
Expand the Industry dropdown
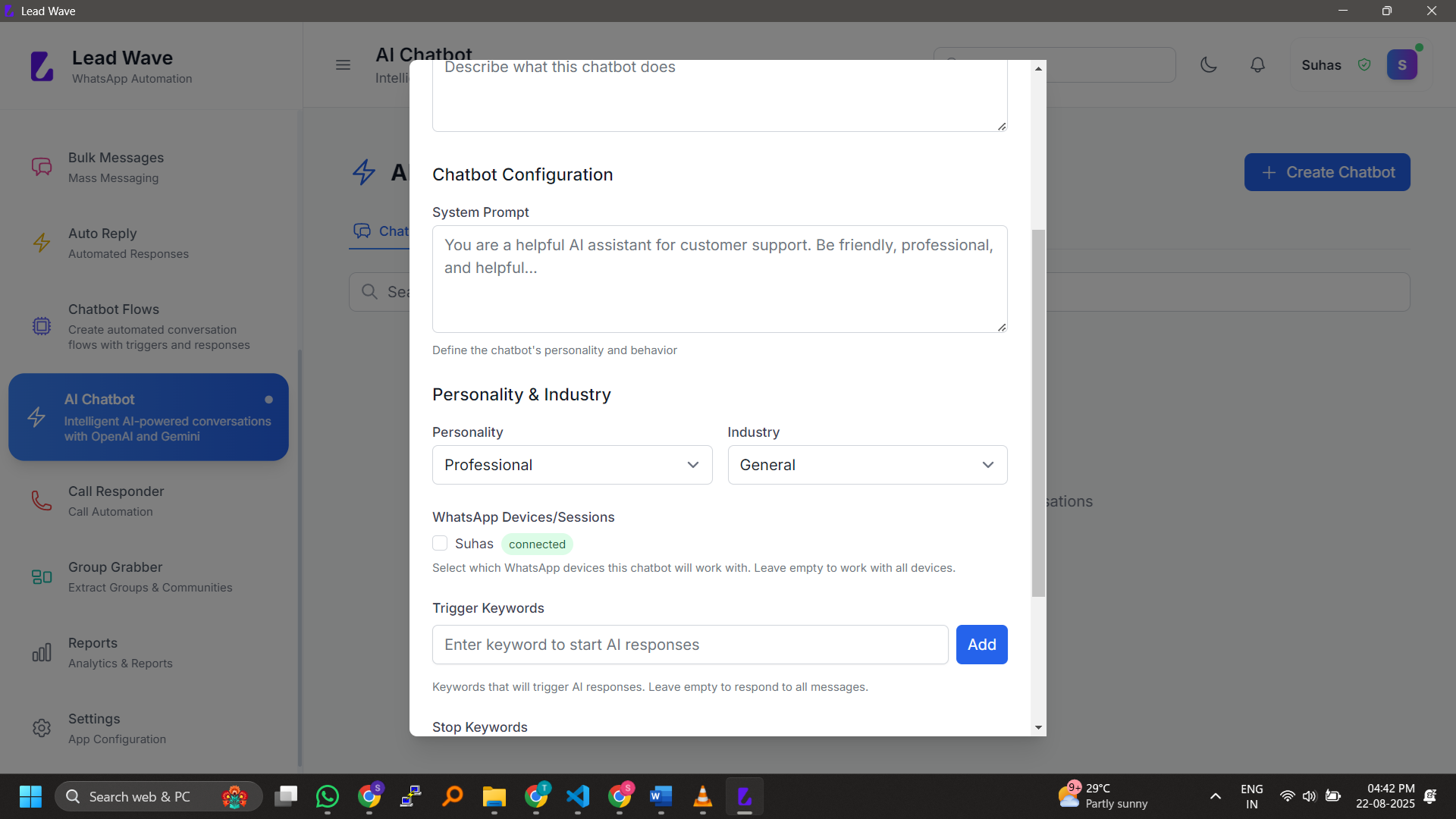pos(867,465)
